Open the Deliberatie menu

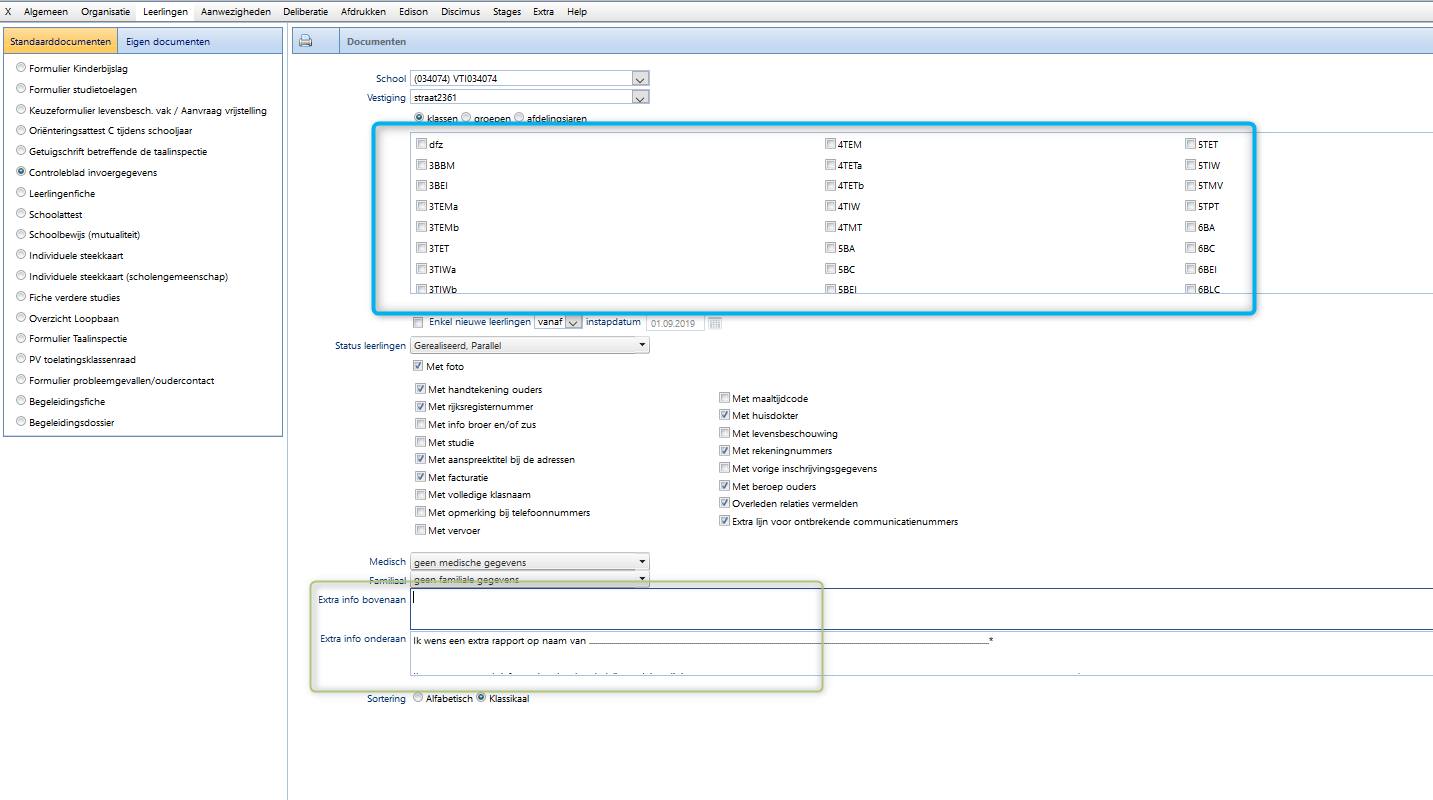point(305,12)
